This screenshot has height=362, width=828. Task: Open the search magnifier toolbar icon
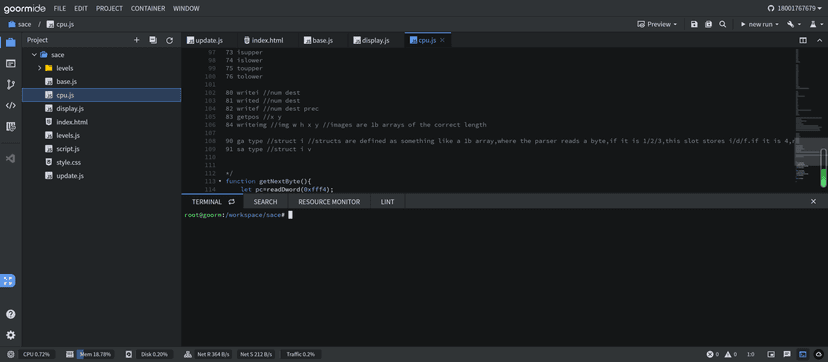722,24
